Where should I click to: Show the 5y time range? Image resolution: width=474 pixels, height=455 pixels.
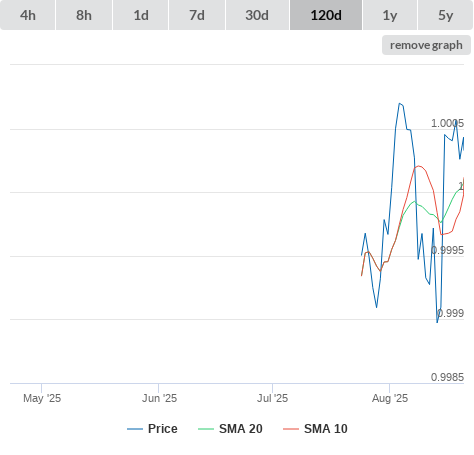point(446,15)
